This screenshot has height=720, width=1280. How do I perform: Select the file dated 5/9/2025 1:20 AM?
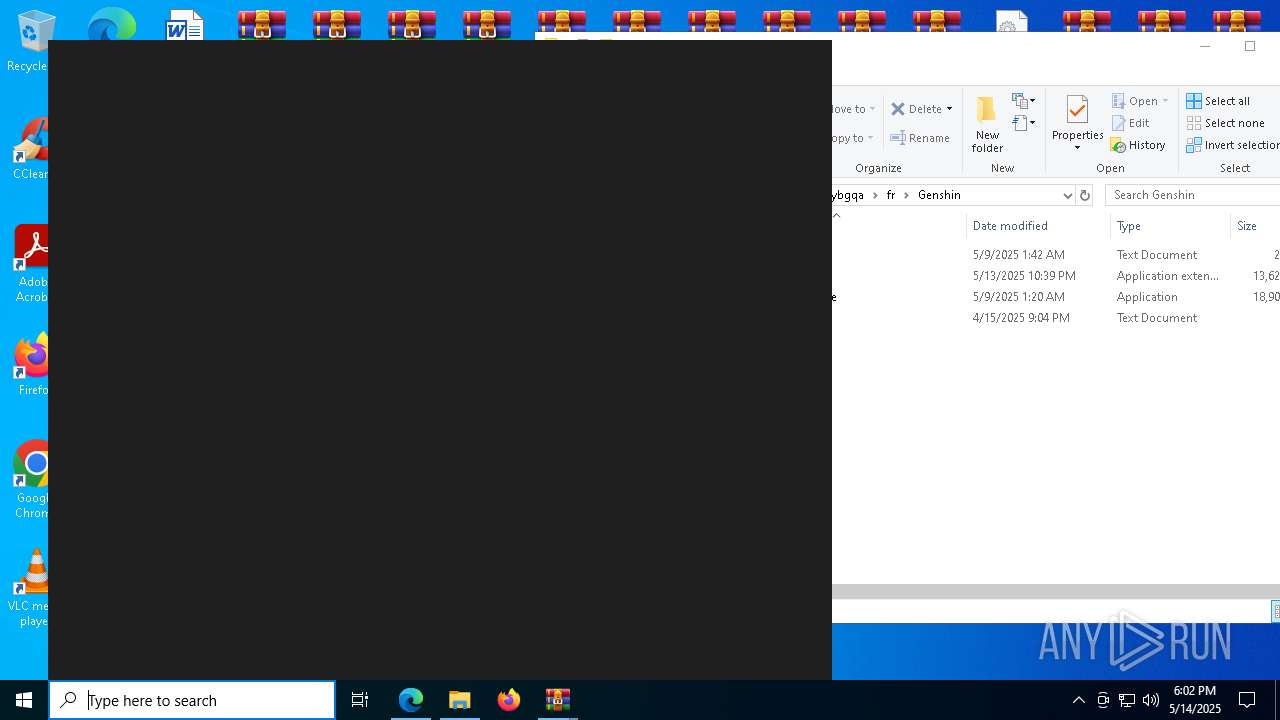tap(1056, 297)
